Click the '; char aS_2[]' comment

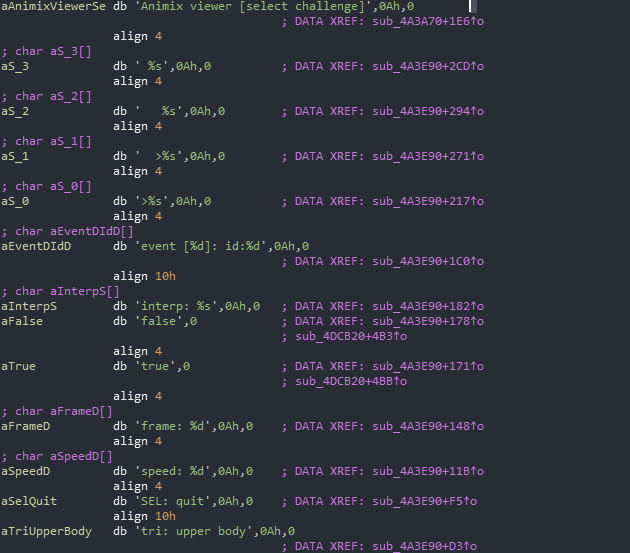(x=47, y=96)
